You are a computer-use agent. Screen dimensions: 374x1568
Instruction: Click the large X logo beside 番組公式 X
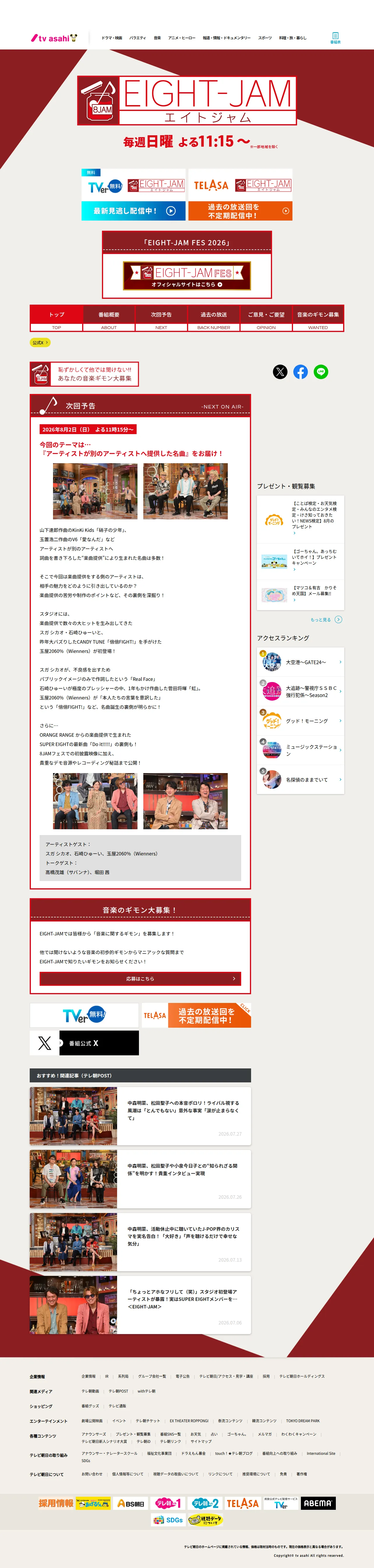(45, 1043)
